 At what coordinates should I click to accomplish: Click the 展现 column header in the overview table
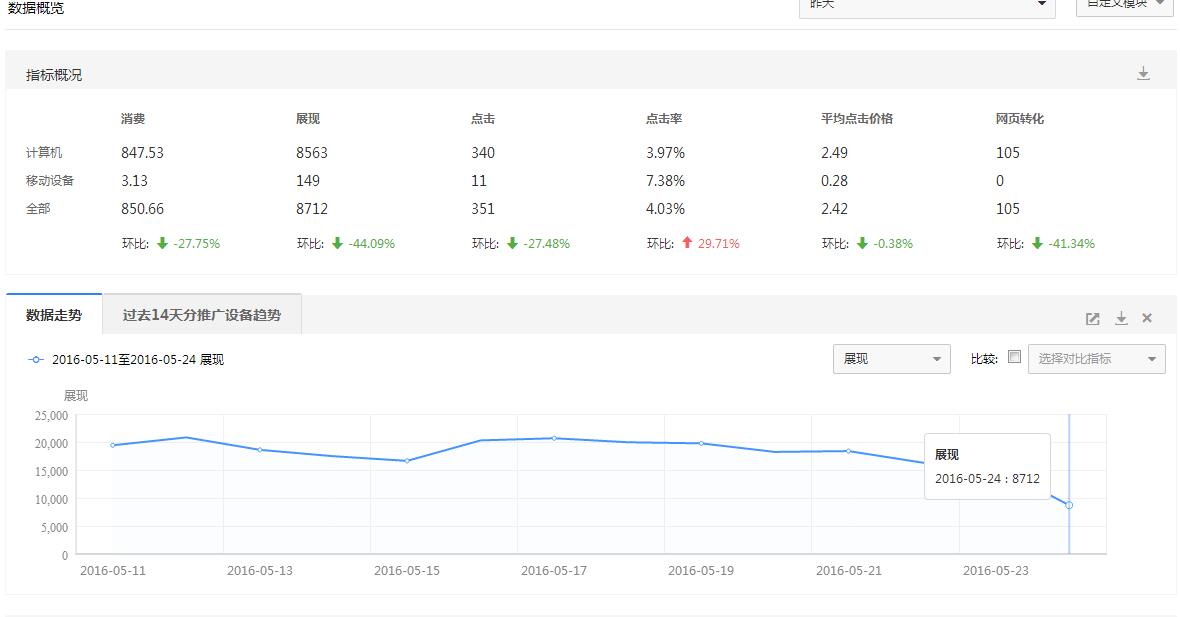[x=308, y=119]
